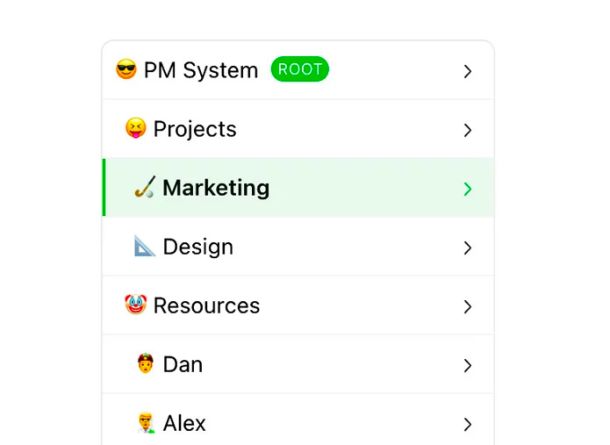
Task: Click the triangular ruler icon beside Design
Action: coord(145,246)
